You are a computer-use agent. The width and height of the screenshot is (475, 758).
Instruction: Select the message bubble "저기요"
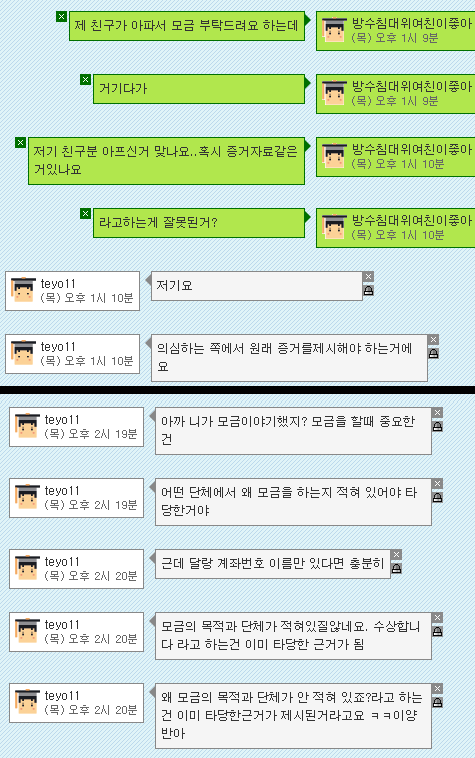tap(257, 286)
